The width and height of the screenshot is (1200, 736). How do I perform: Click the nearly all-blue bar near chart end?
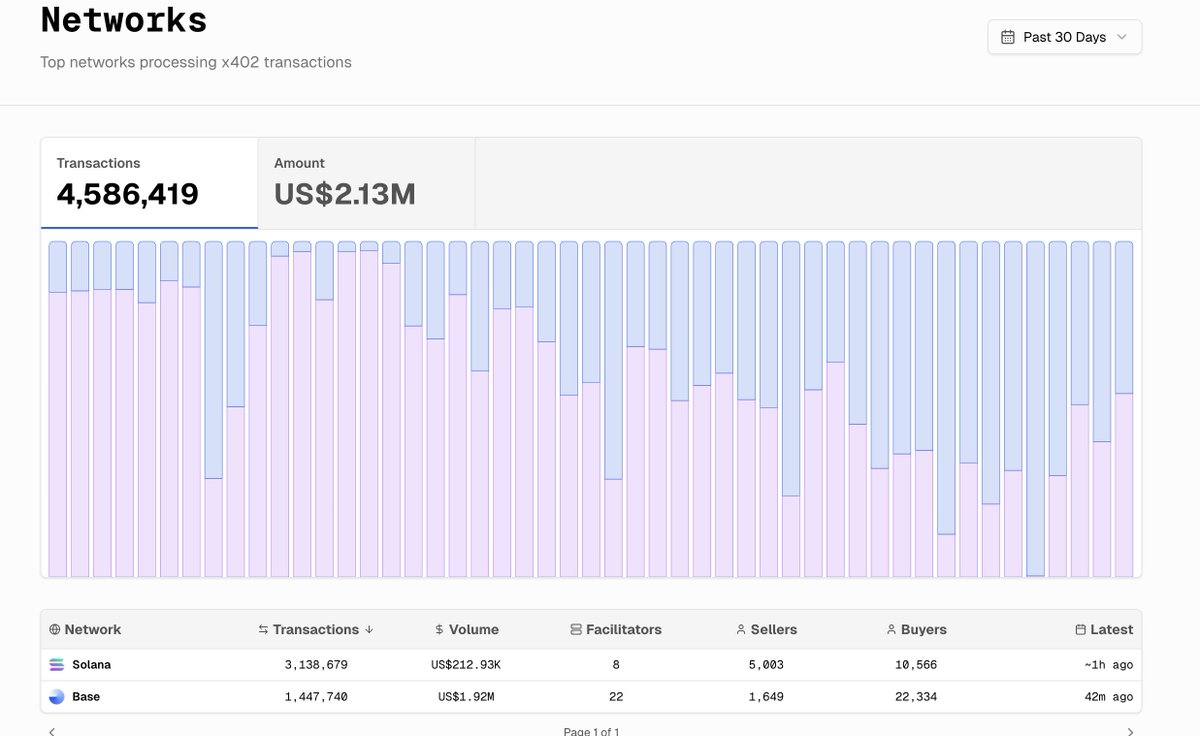pos(1035,409)
